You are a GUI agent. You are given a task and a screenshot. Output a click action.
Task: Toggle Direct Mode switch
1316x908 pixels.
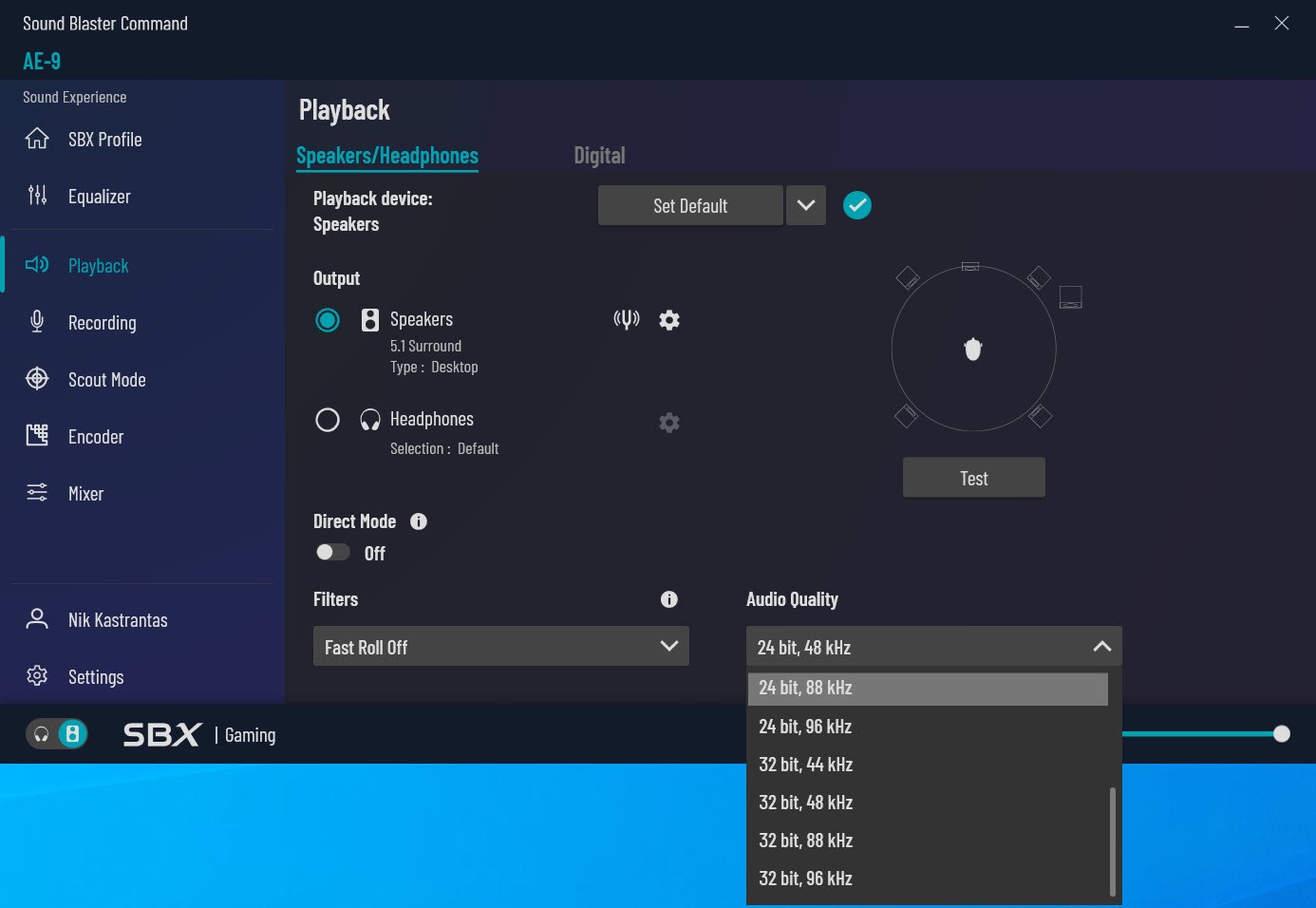point(332,552)
